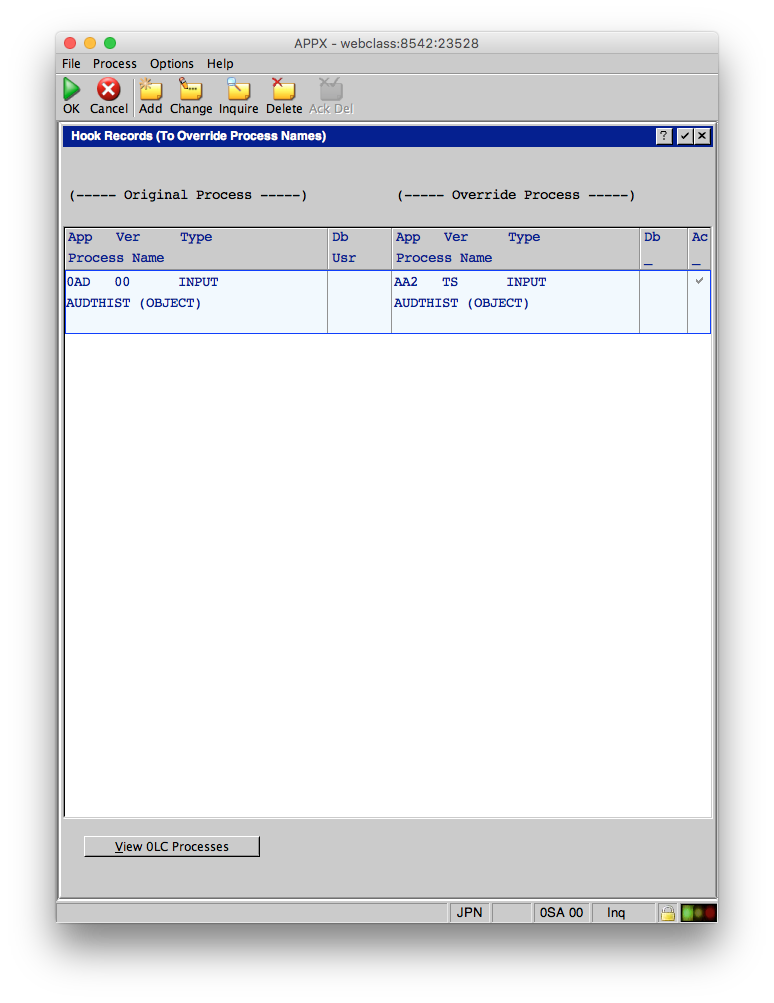
Task: Open the File menu
Action: (71, 63)
